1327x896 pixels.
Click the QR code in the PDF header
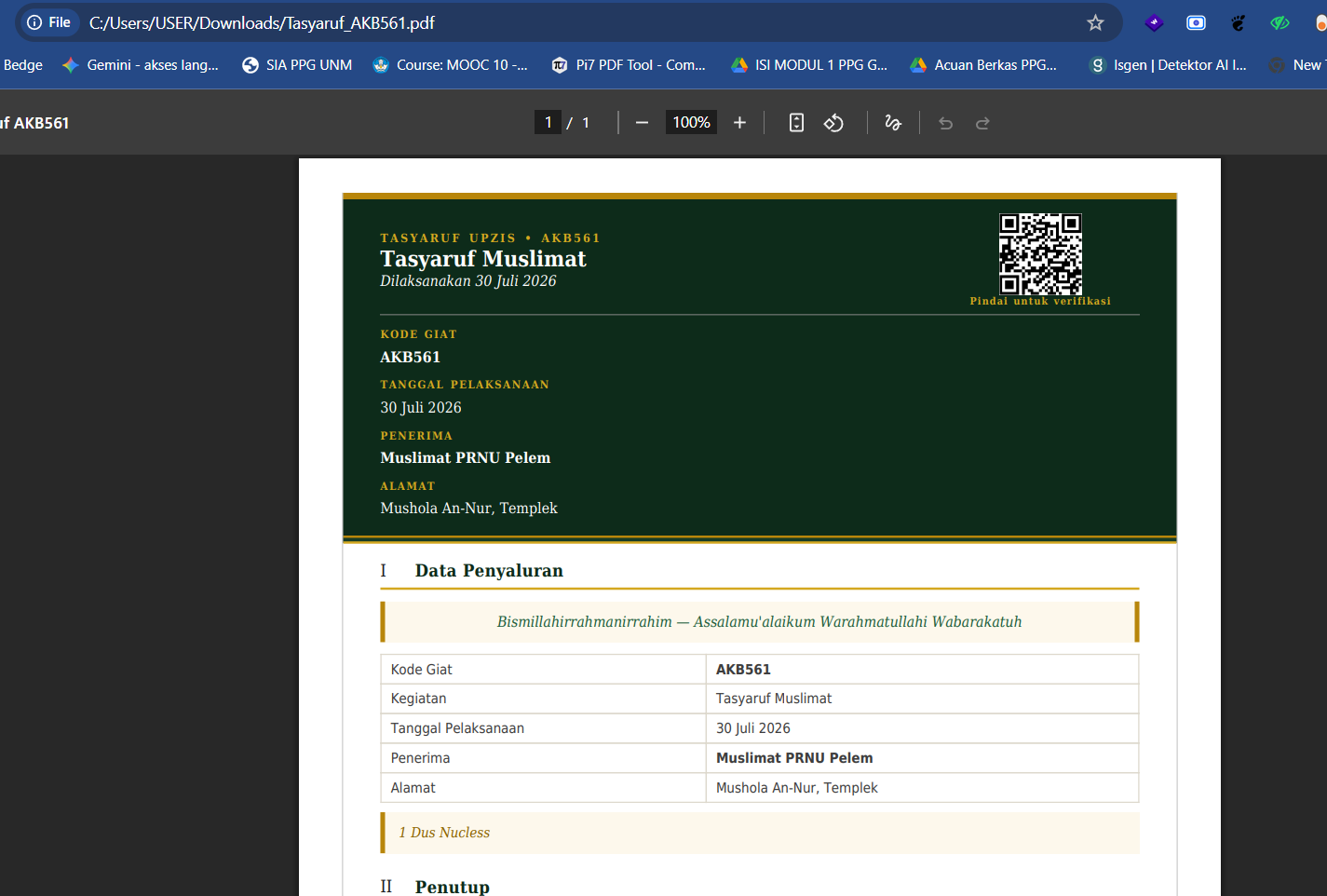[x=1040, y=253]
